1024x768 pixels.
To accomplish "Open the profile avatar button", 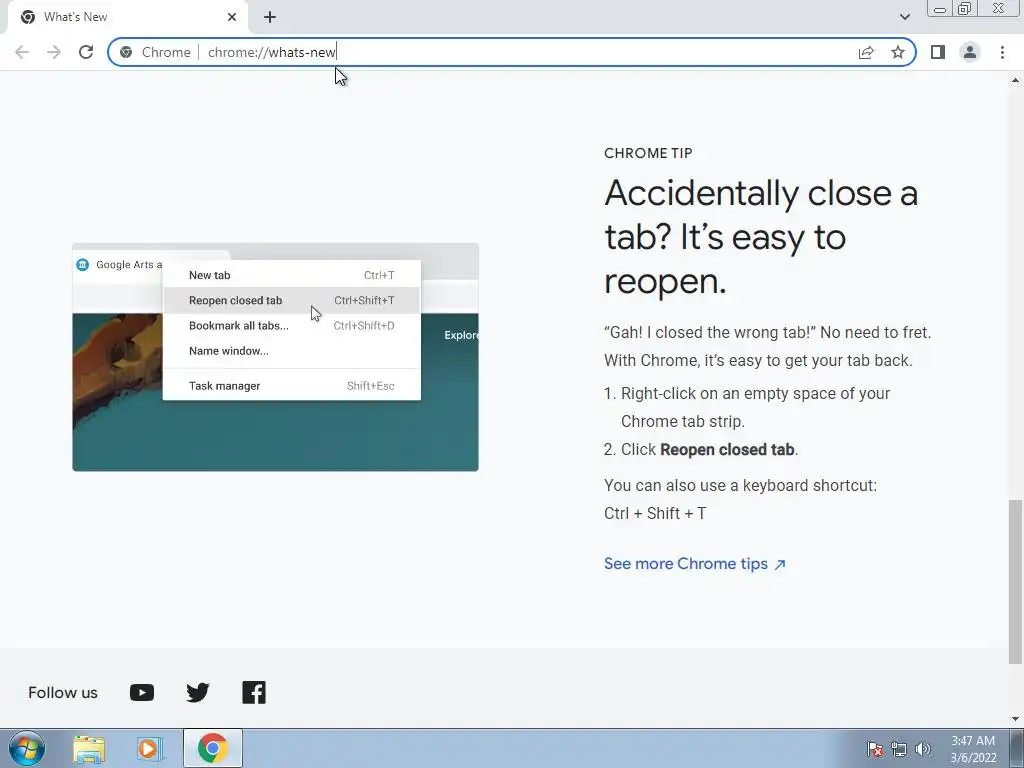I will [x=970, y=52].
